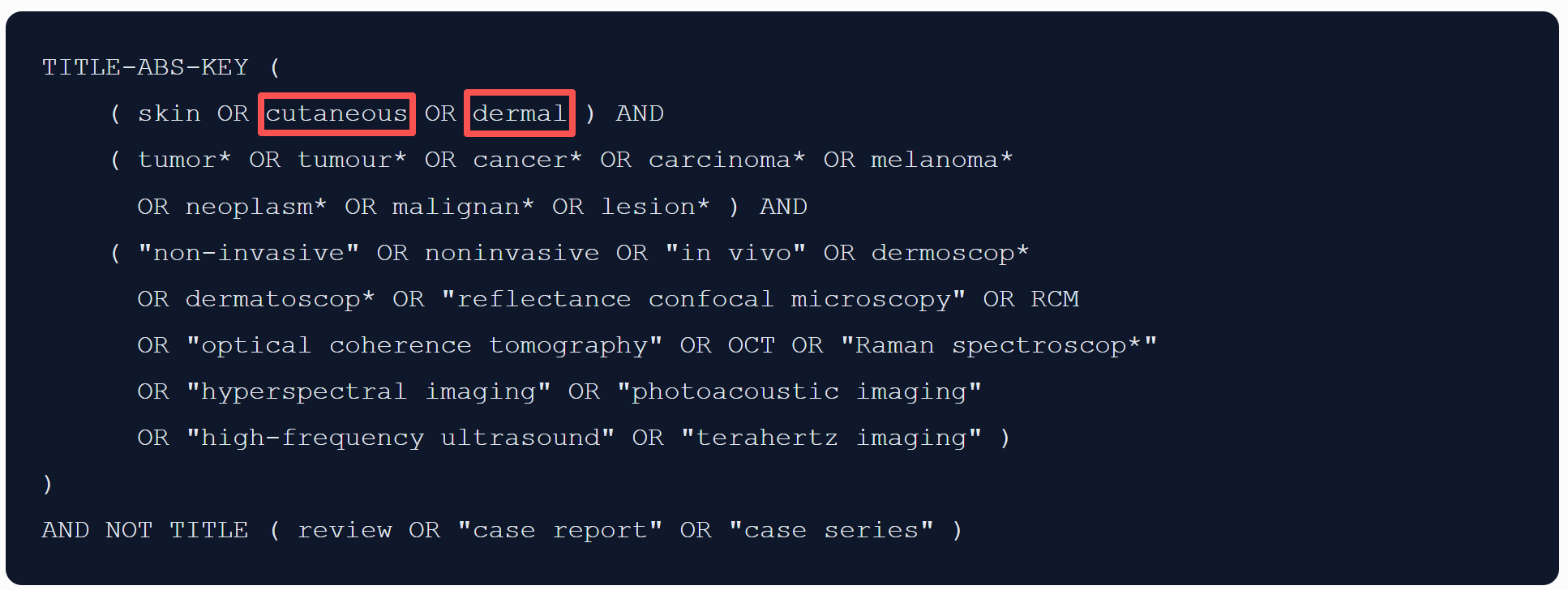Click the phrase "case report"

tap(559, 530)
